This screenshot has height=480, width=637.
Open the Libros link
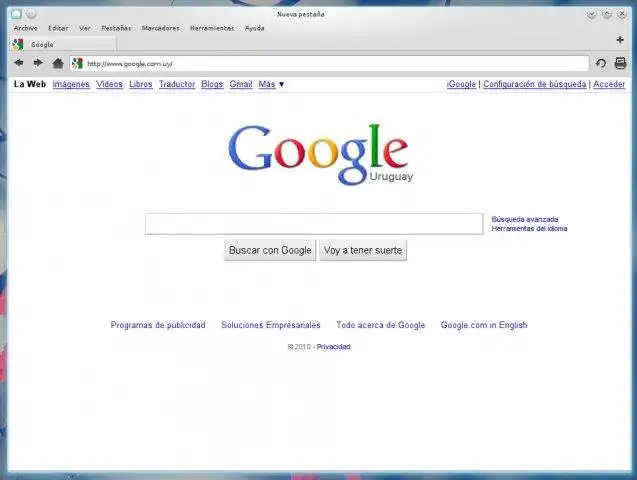pyautogui.click(x=141, y=84)
